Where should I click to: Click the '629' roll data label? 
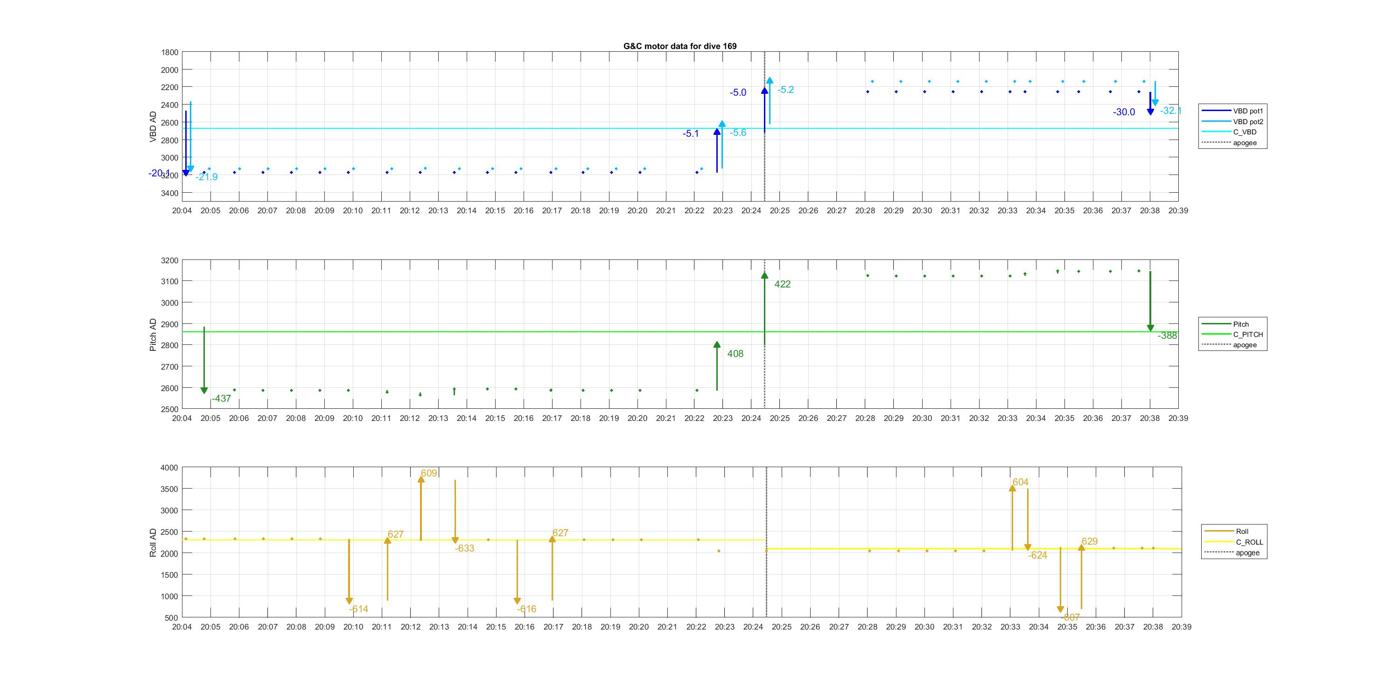pos(1089,541)
